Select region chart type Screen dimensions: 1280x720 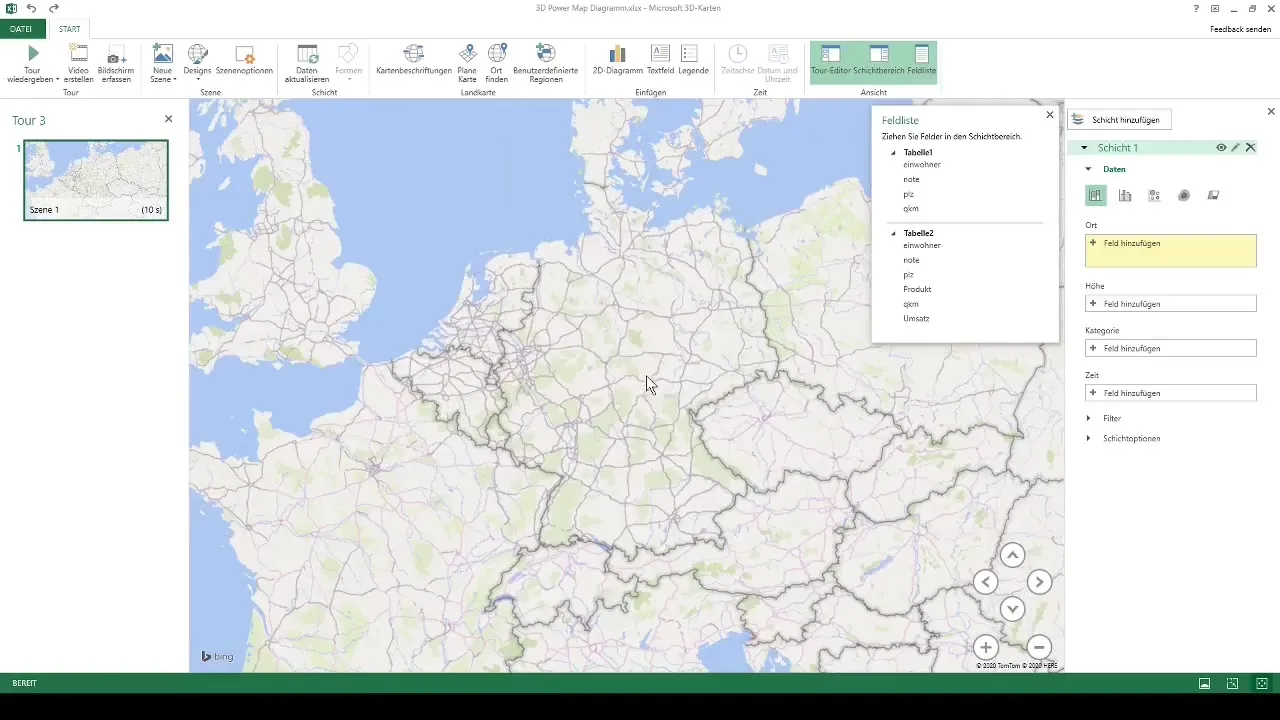tap(1213, 196)
